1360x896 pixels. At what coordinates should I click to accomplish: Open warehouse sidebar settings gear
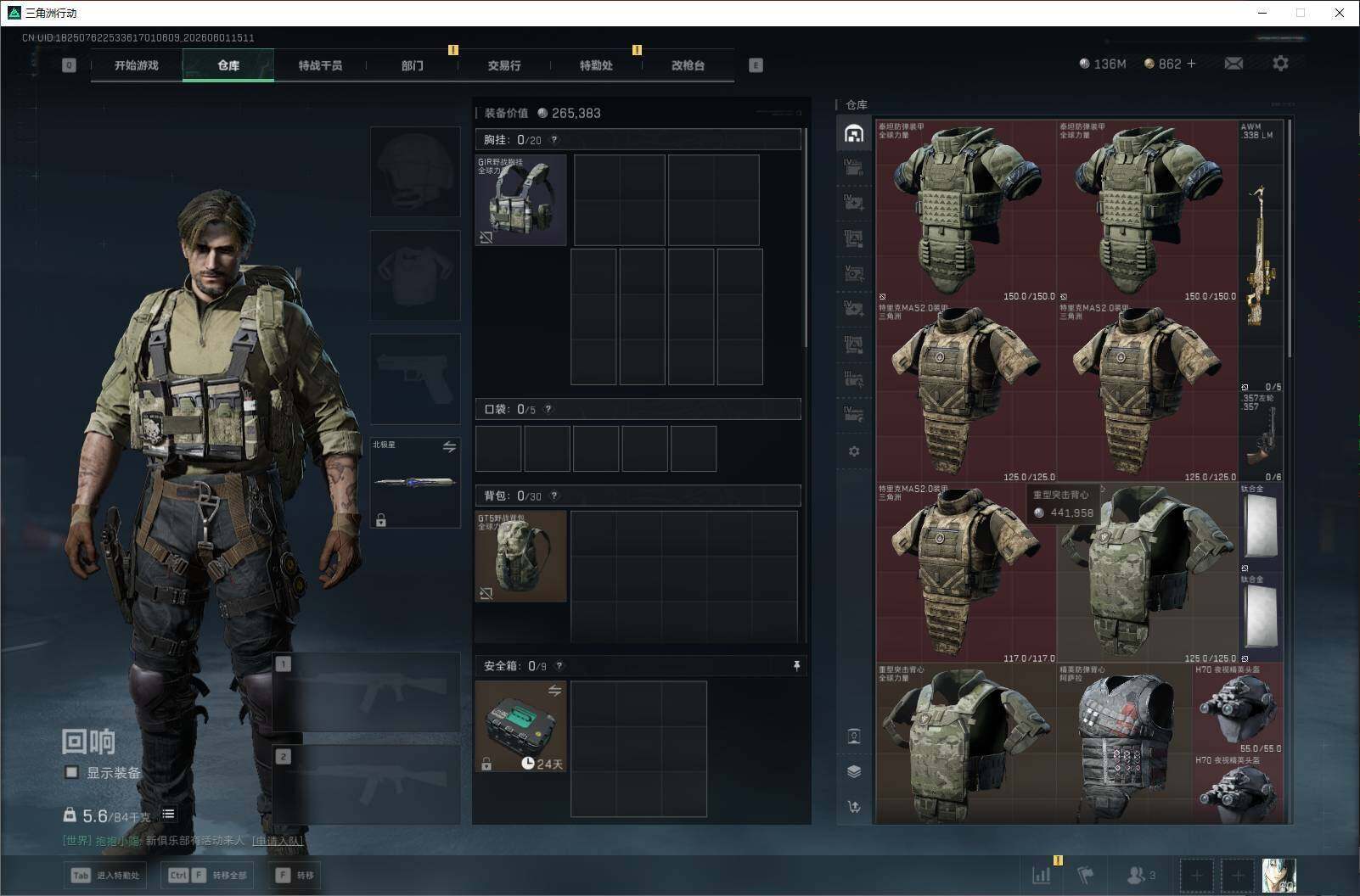[854, 451]
